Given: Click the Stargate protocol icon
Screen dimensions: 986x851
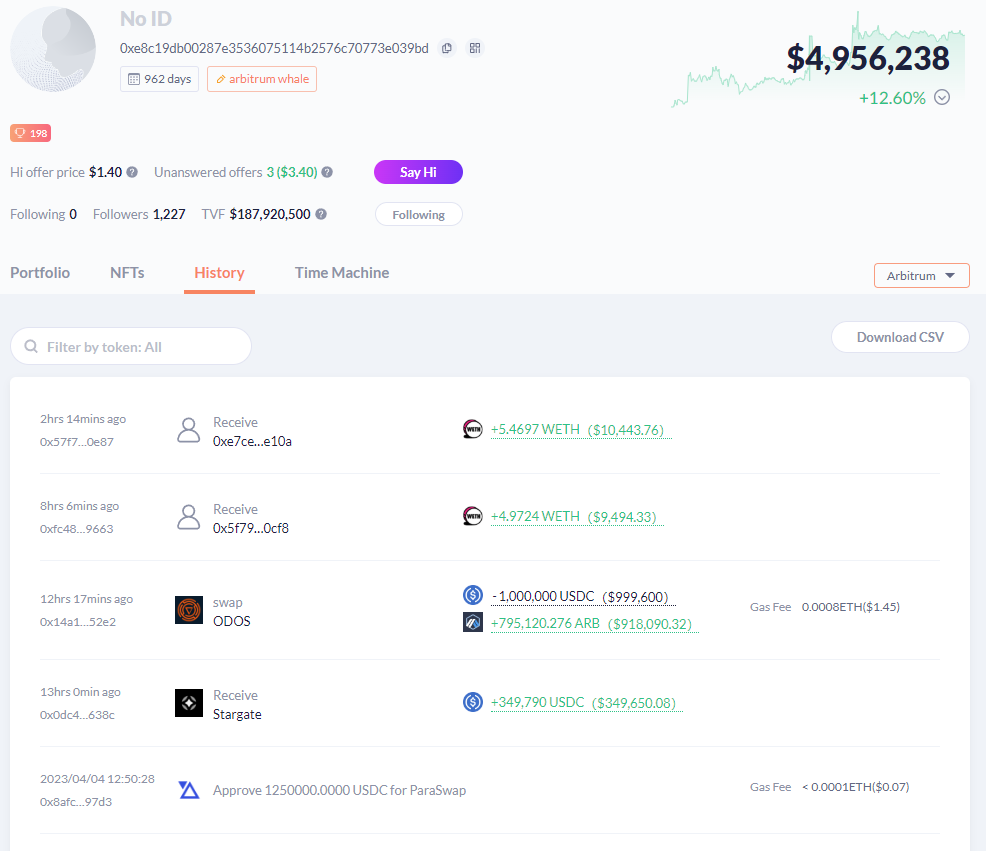Looking at the screenshot, I should pyautogui.click(x=189, y=703).
